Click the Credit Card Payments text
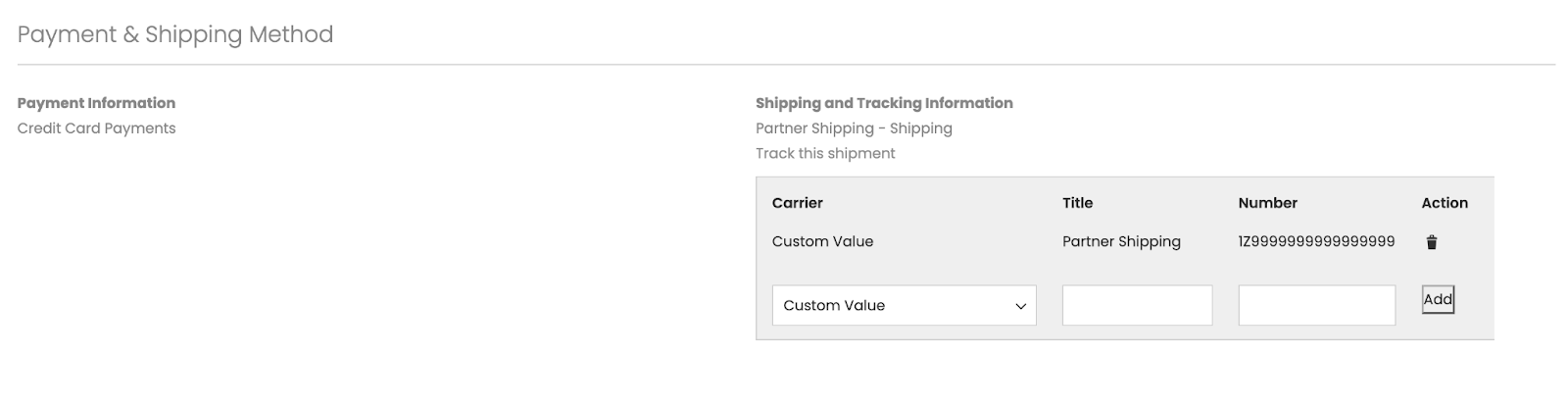The height and width of the screenshot is (407, 1568). point(96,128)
